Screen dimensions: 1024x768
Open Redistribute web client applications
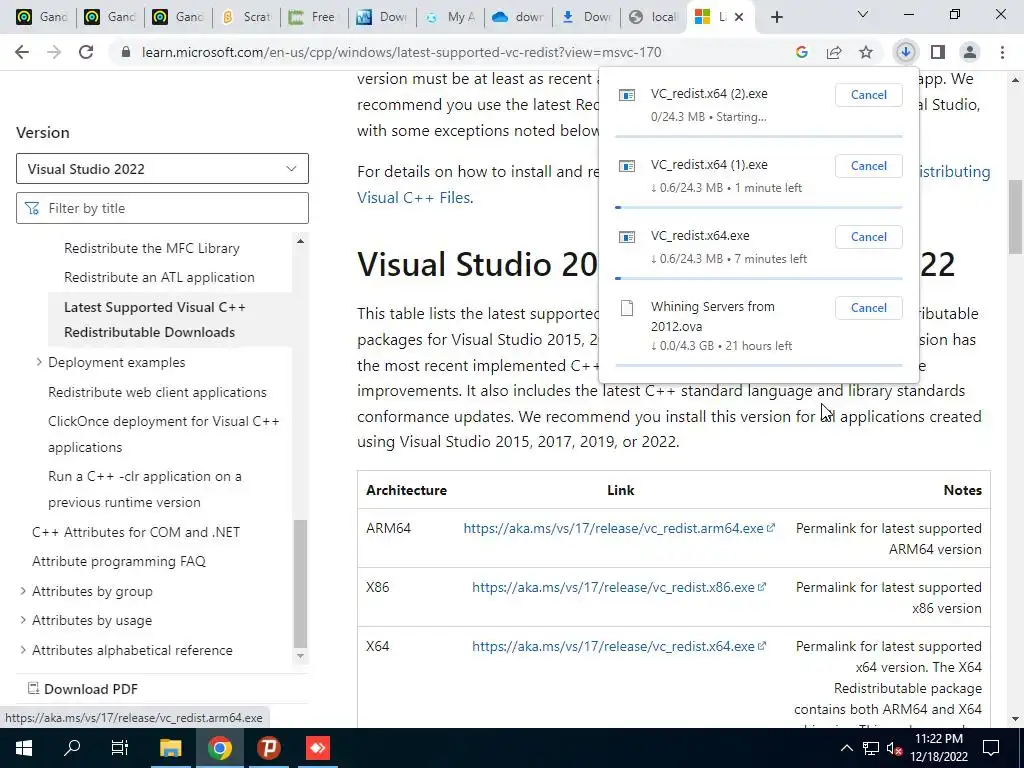click(157, 392)
